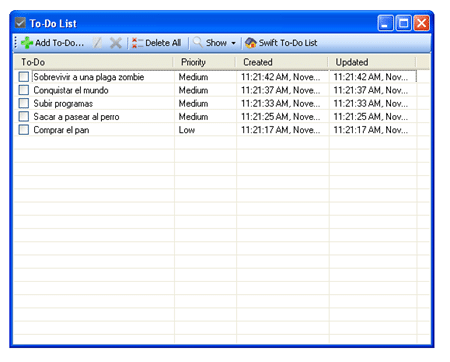This screenshot has width=450, height=362.
Task: Sort by the To-Do column header
Action: pyautogui.click(x=93, y=62)
